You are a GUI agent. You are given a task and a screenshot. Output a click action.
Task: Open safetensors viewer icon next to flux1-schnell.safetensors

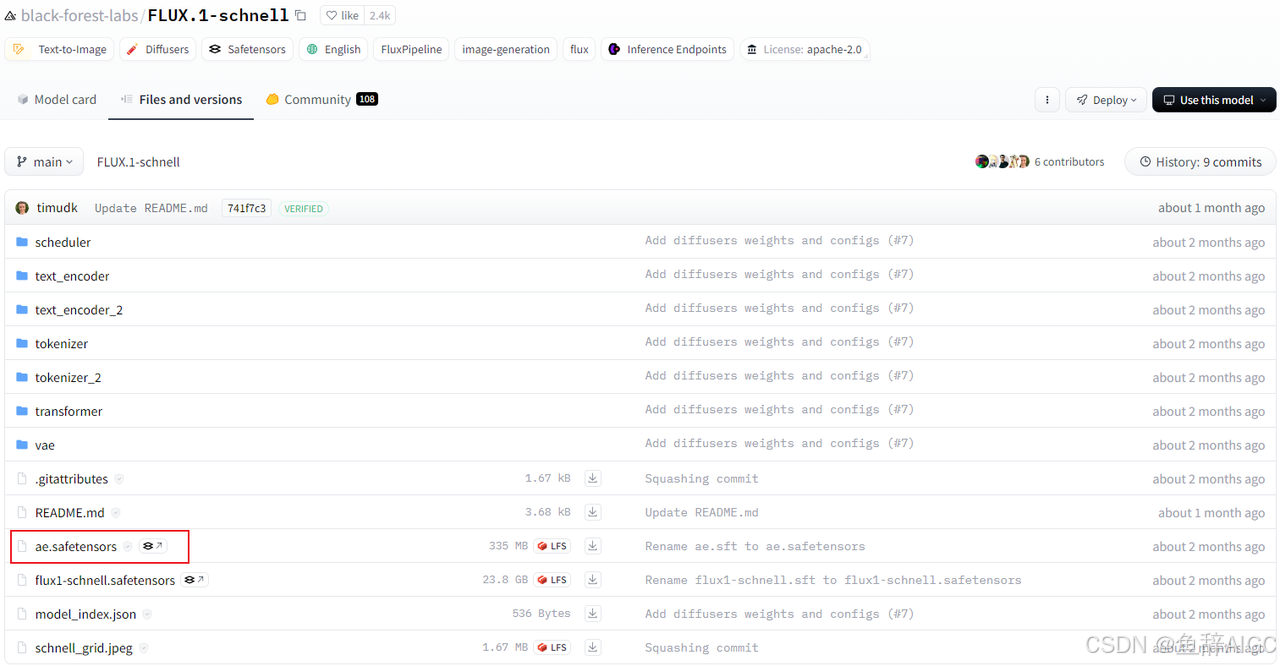[x=194, y=580]
